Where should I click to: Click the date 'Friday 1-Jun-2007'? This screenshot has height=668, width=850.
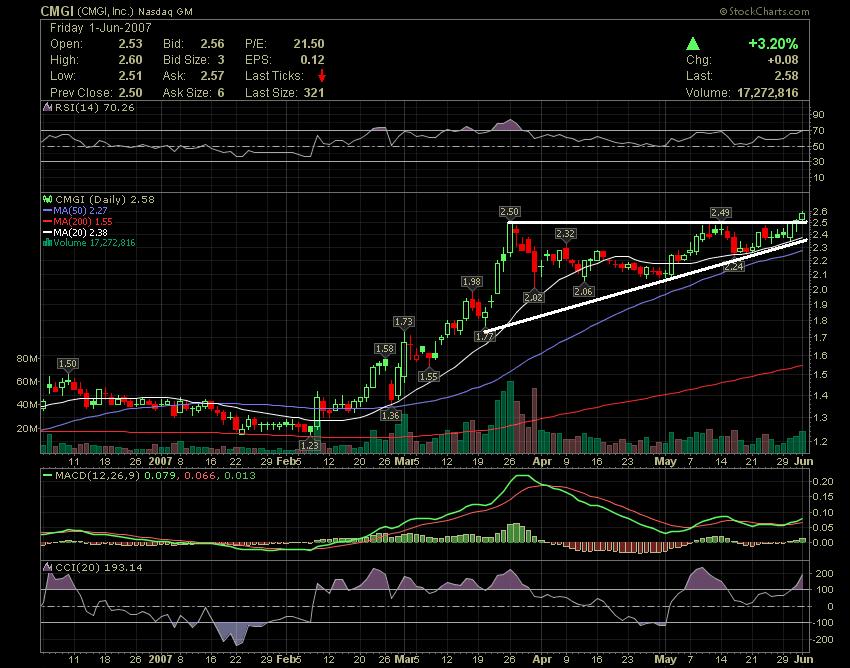101,28
